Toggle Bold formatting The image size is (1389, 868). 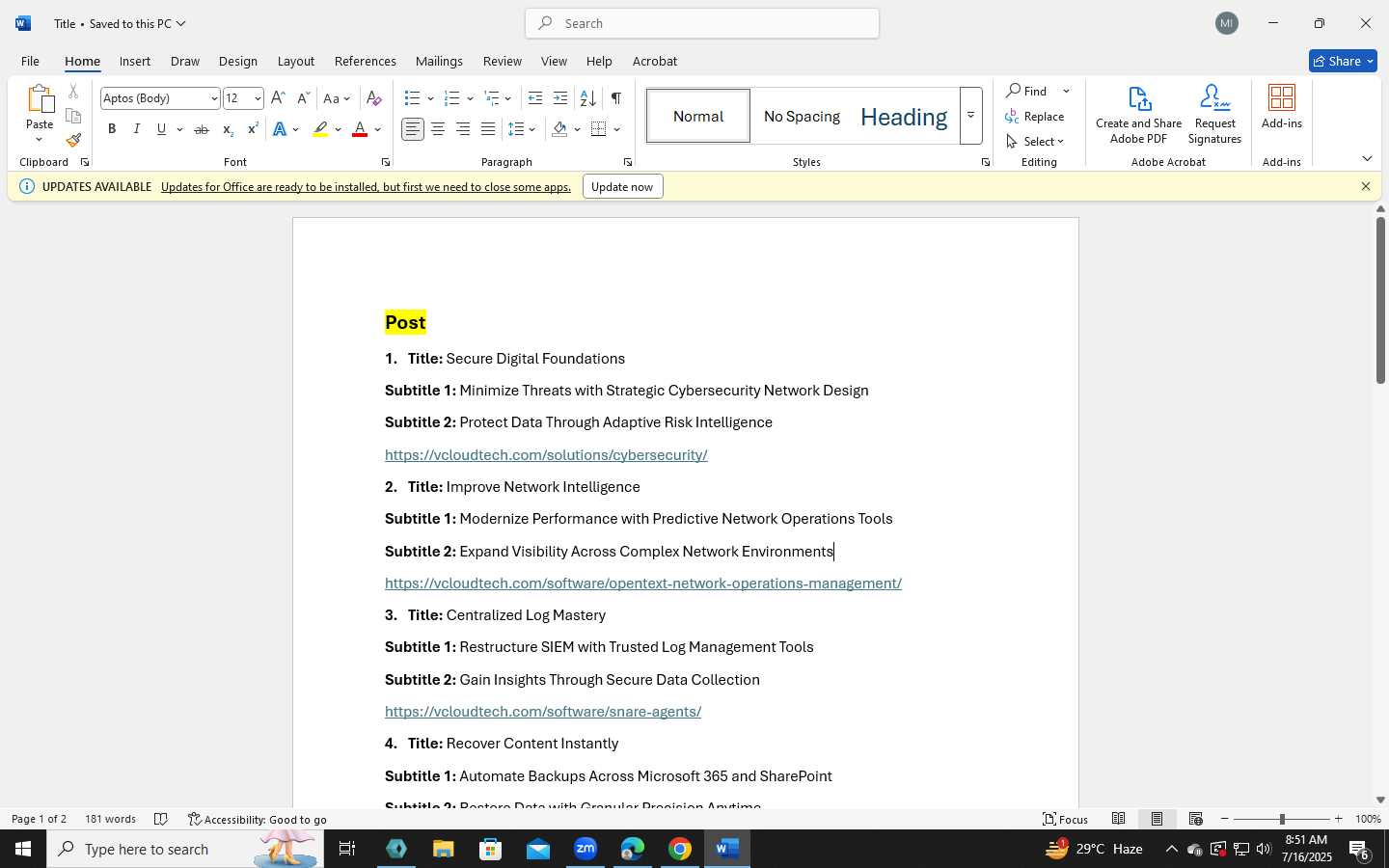[112, 129]
